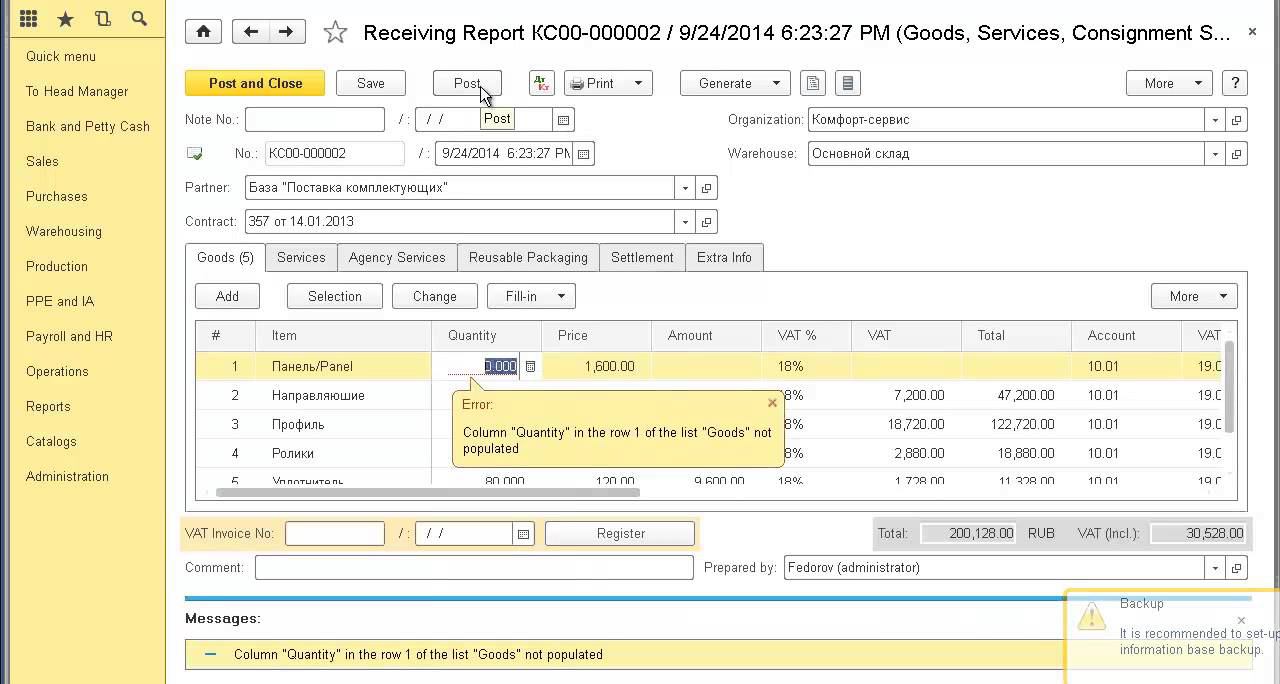The width and height of the screenshot is (1280, 684).
Task: Go to the Home page button
Action: 203,32
